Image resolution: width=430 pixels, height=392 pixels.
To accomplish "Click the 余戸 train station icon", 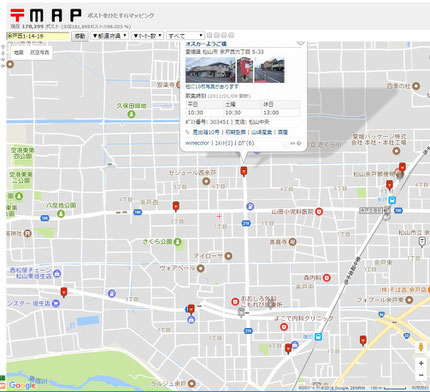I will pos(392,200).
